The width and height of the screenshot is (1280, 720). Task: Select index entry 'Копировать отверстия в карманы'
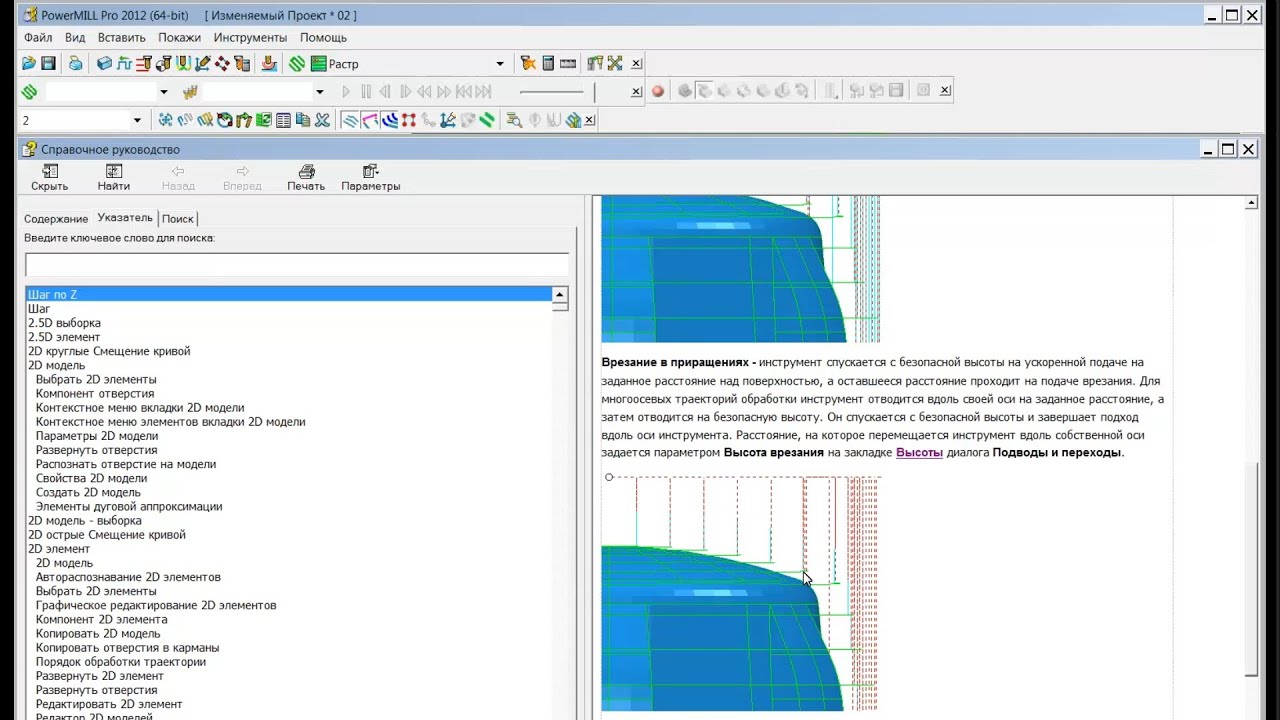pos(127,648)
